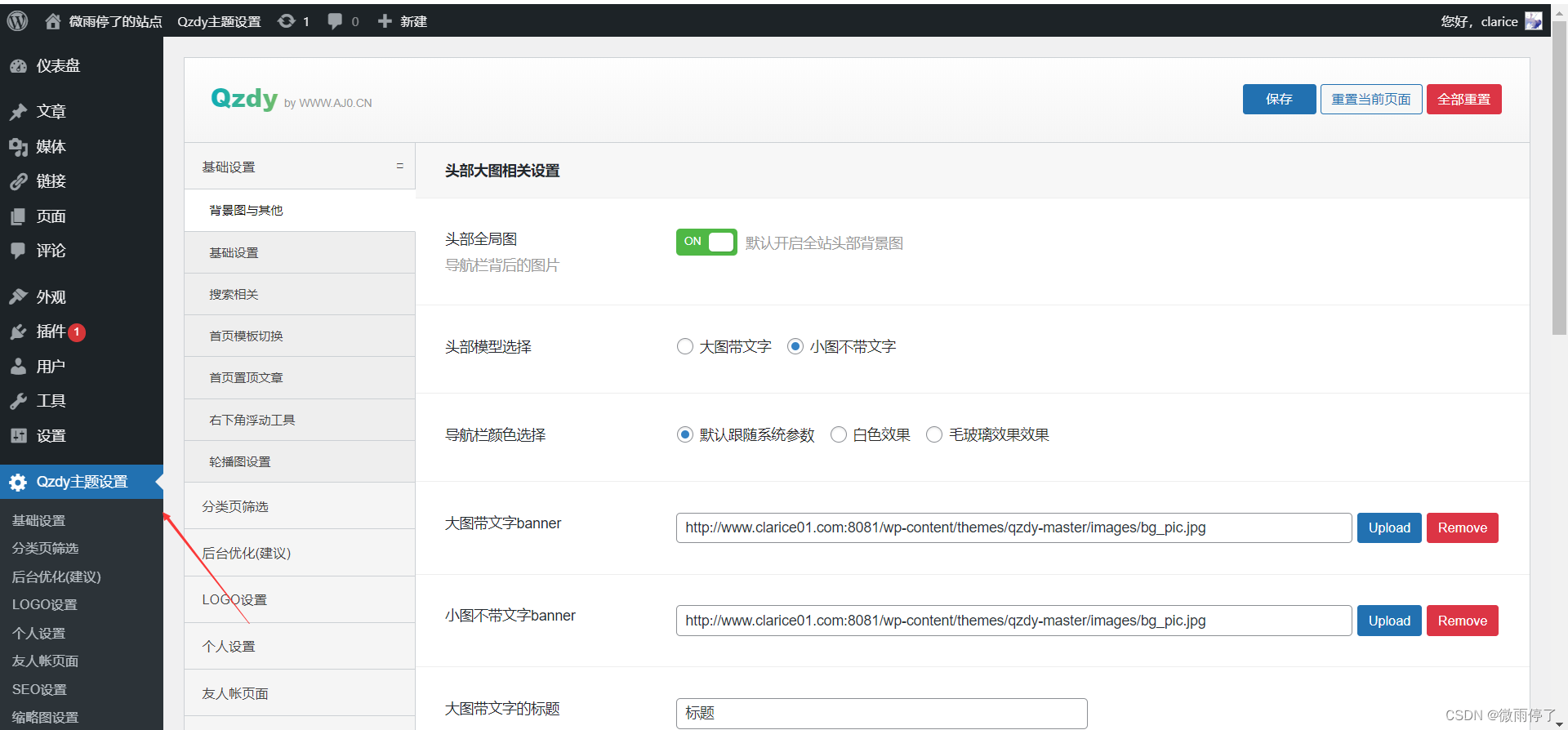
Task: Click the page vertical scrollbar
Action: pos(1559,178)
